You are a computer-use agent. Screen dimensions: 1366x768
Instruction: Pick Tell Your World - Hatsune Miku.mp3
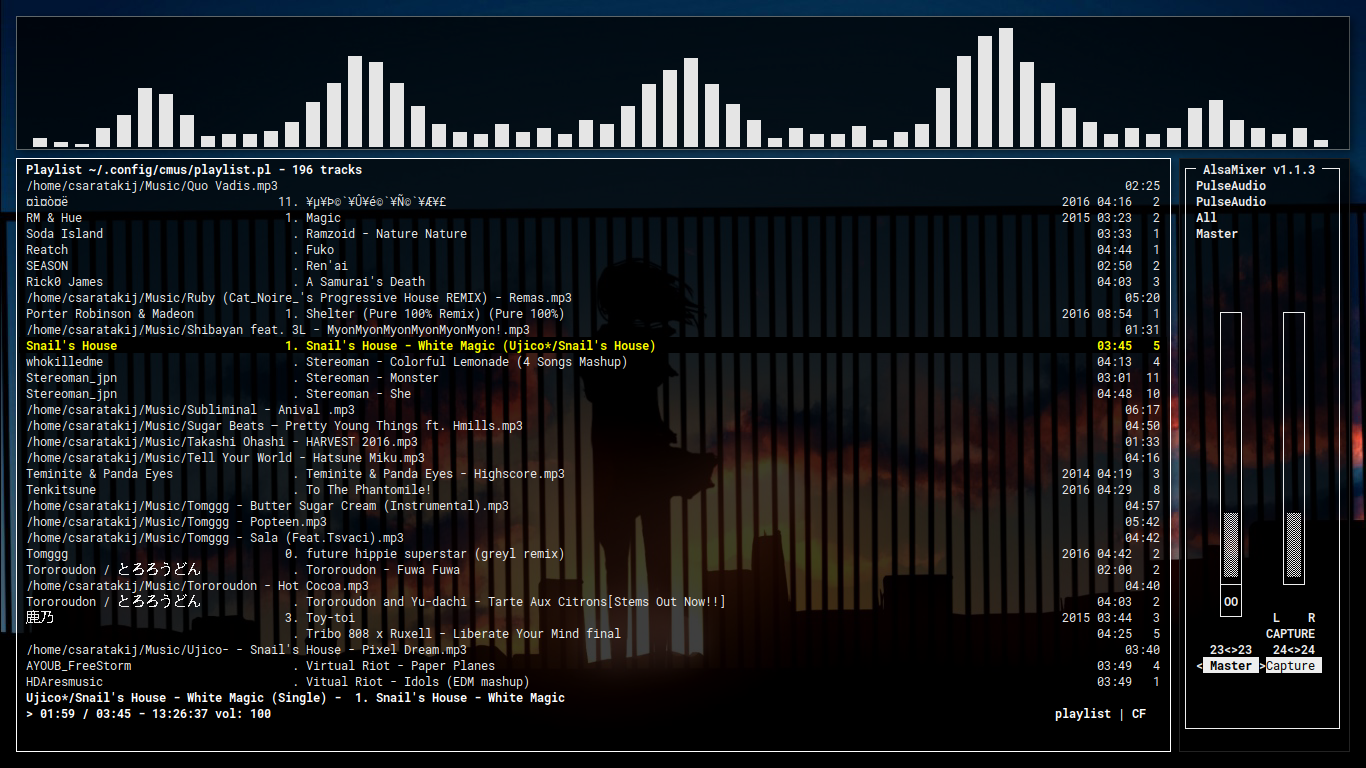(225, 458)
